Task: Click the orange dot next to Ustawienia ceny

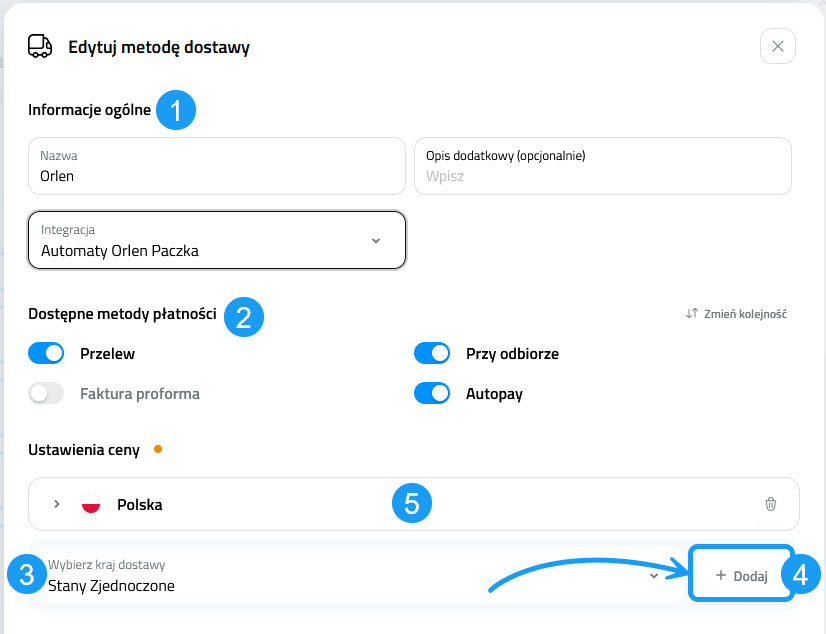Action: point(157,449)
